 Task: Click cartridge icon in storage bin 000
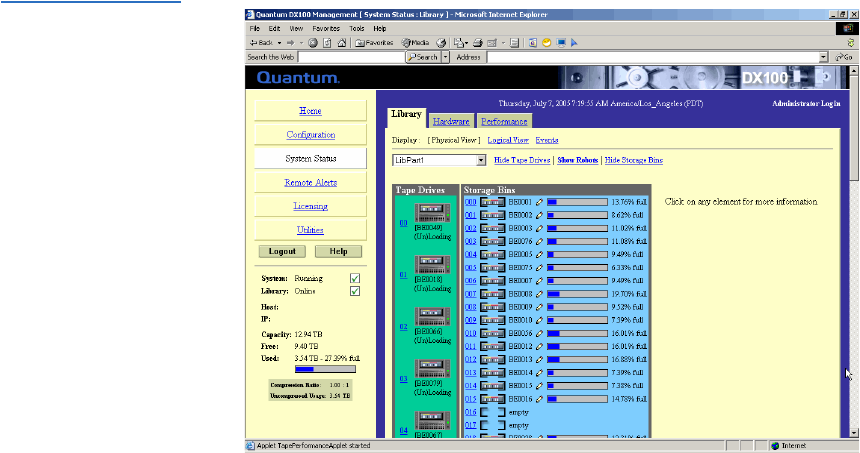click(x=493, y=202)
